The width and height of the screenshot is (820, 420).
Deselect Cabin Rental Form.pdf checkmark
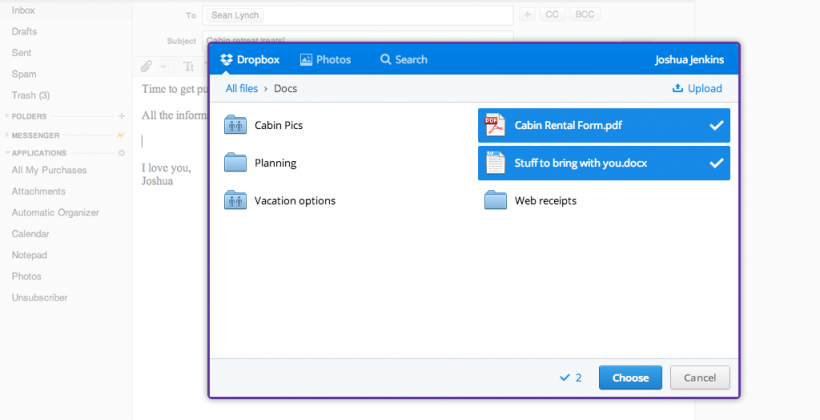tap(716, 126)
